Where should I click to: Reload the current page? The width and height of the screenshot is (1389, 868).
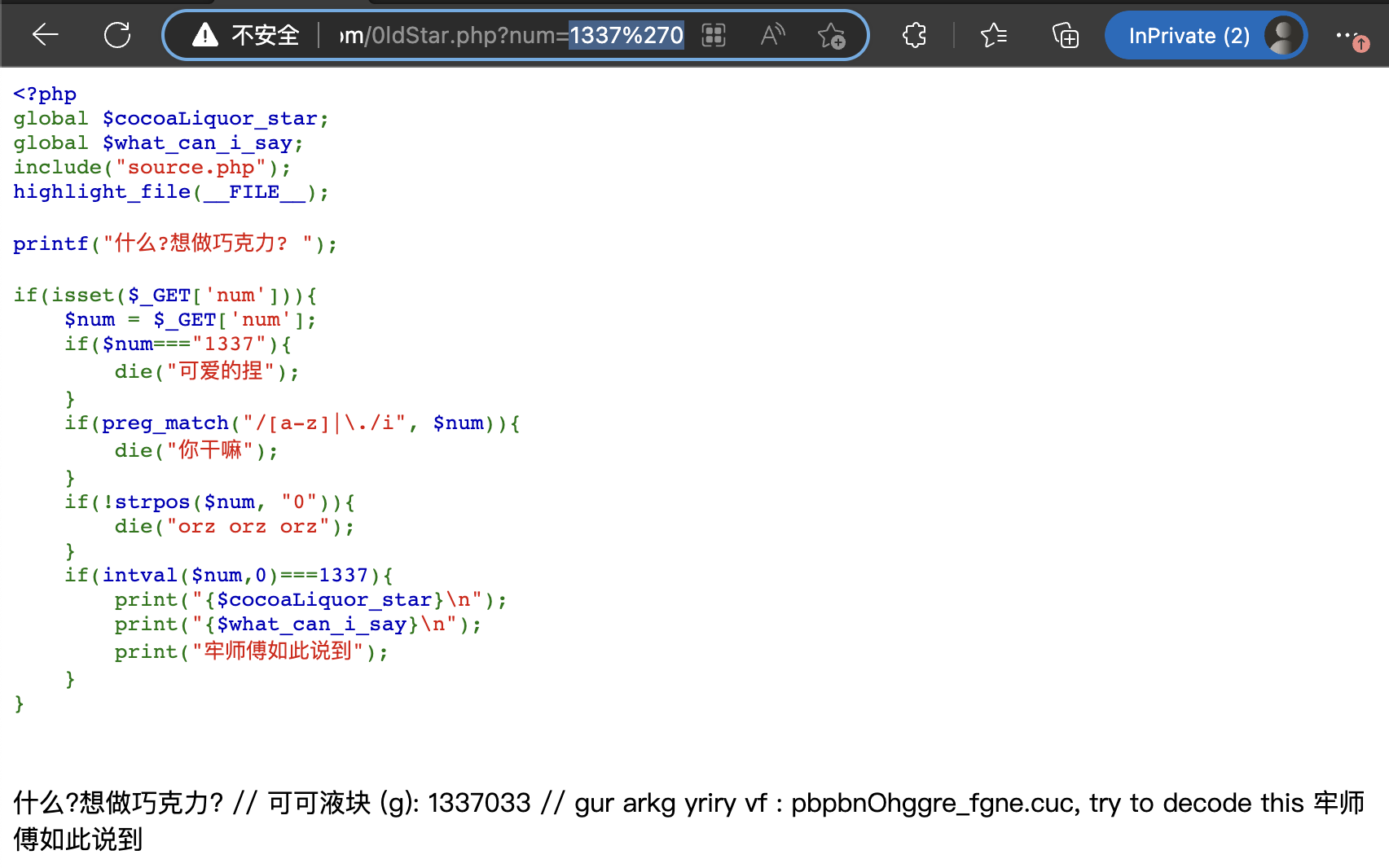(117, 35)
